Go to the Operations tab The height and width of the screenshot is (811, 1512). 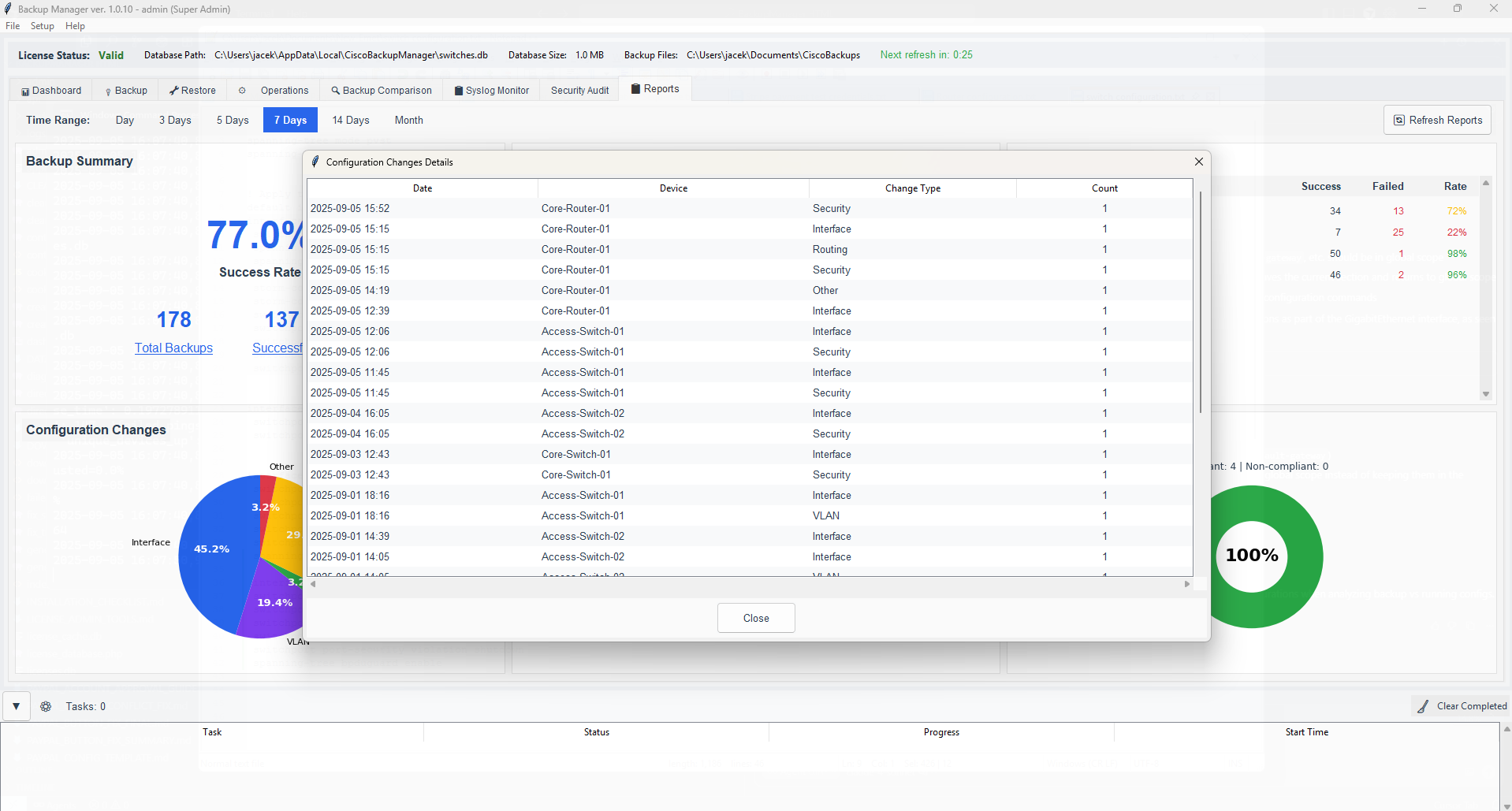point(274,91)
